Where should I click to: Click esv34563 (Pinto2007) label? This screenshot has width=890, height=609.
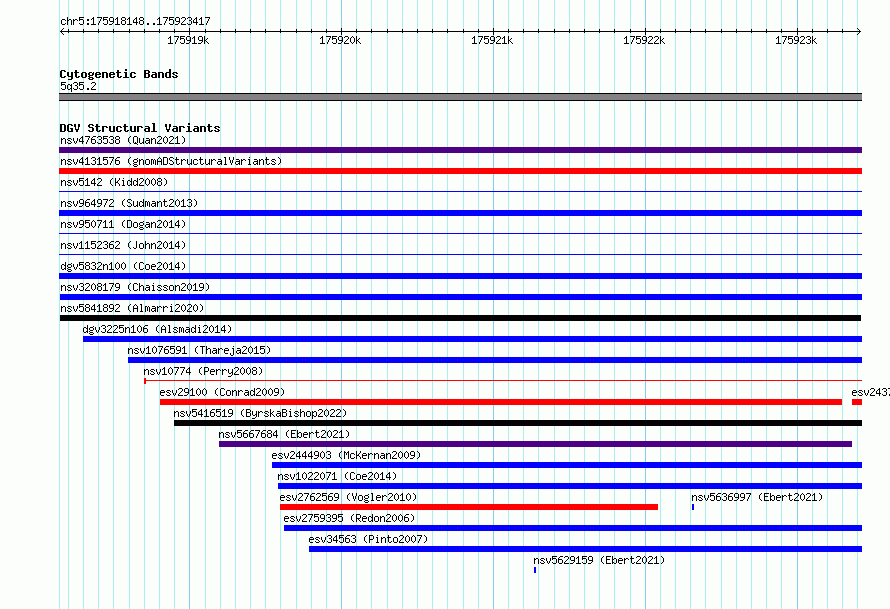point(368,539)
